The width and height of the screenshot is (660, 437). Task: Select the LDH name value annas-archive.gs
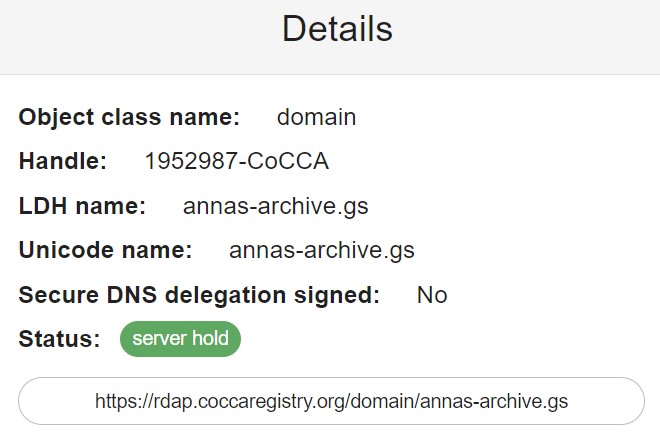[275, 207]
